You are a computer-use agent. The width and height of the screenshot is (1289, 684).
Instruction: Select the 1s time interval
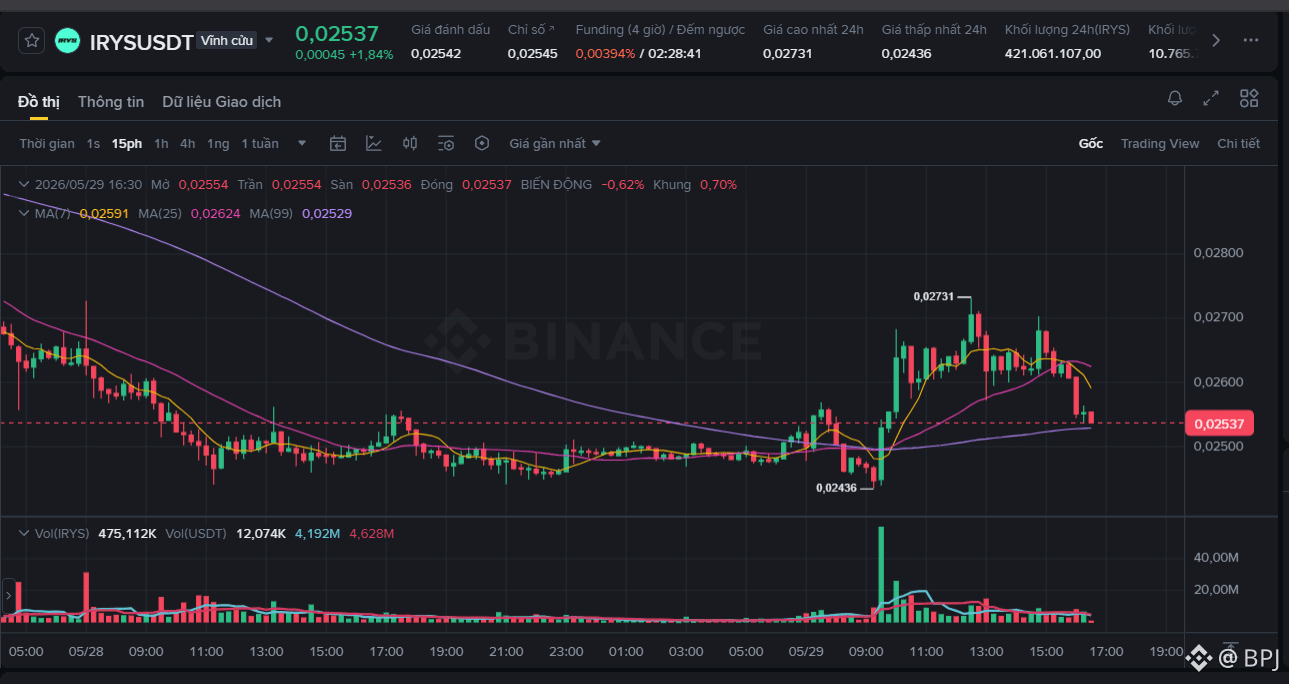(x=93, y=143)
